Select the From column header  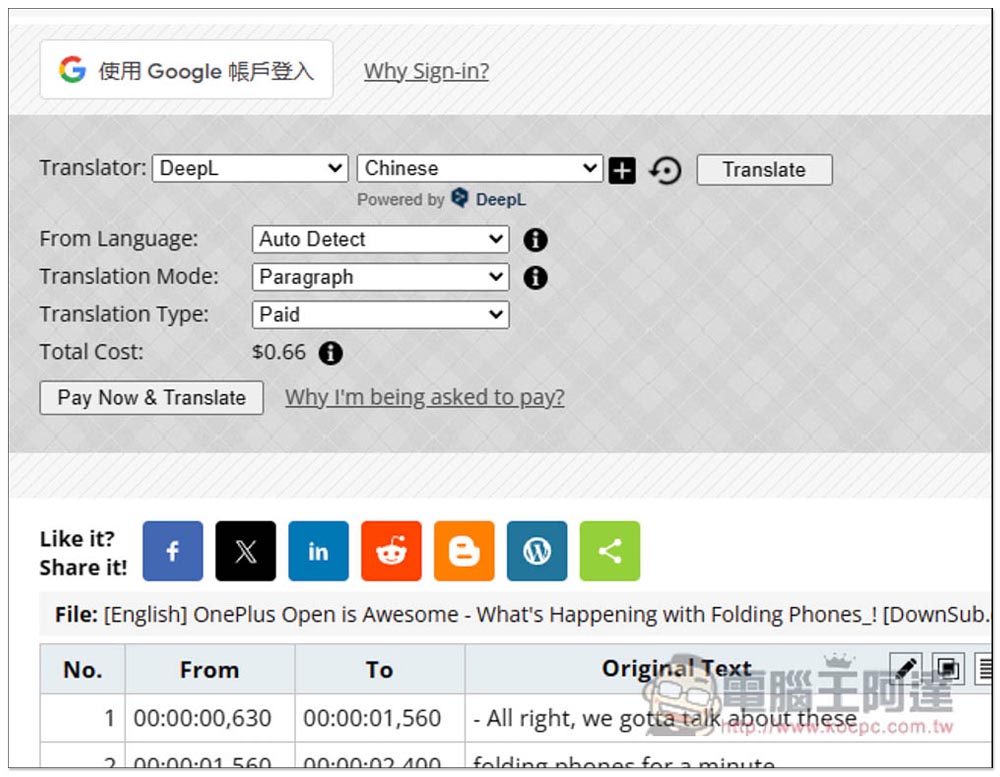[210, 669]
